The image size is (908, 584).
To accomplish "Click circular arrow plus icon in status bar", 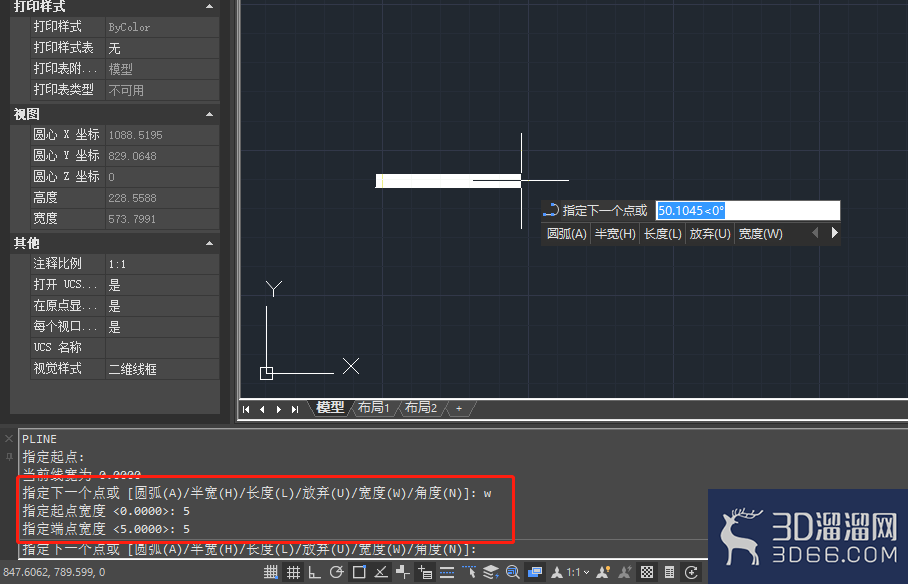I will coord(691,572).
